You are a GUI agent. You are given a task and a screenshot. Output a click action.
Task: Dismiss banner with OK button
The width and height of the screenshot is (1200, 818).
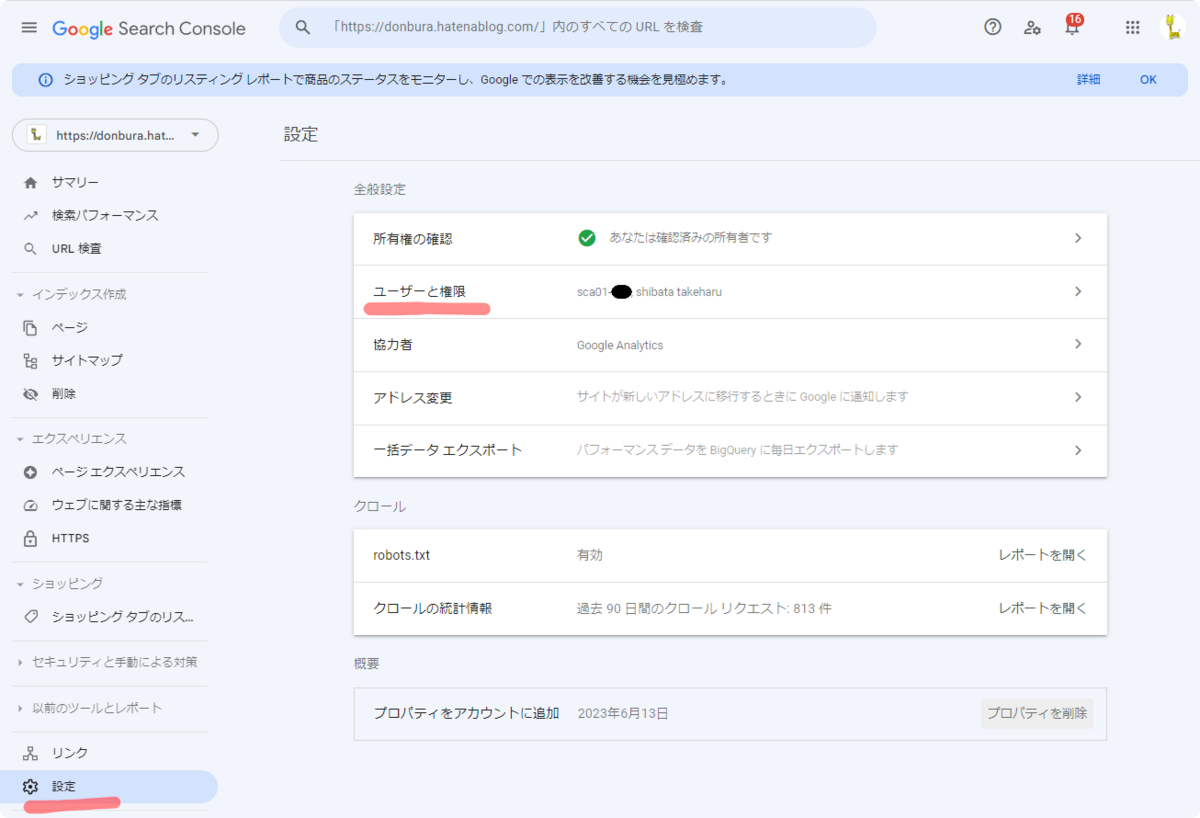tap(1148, 80)
